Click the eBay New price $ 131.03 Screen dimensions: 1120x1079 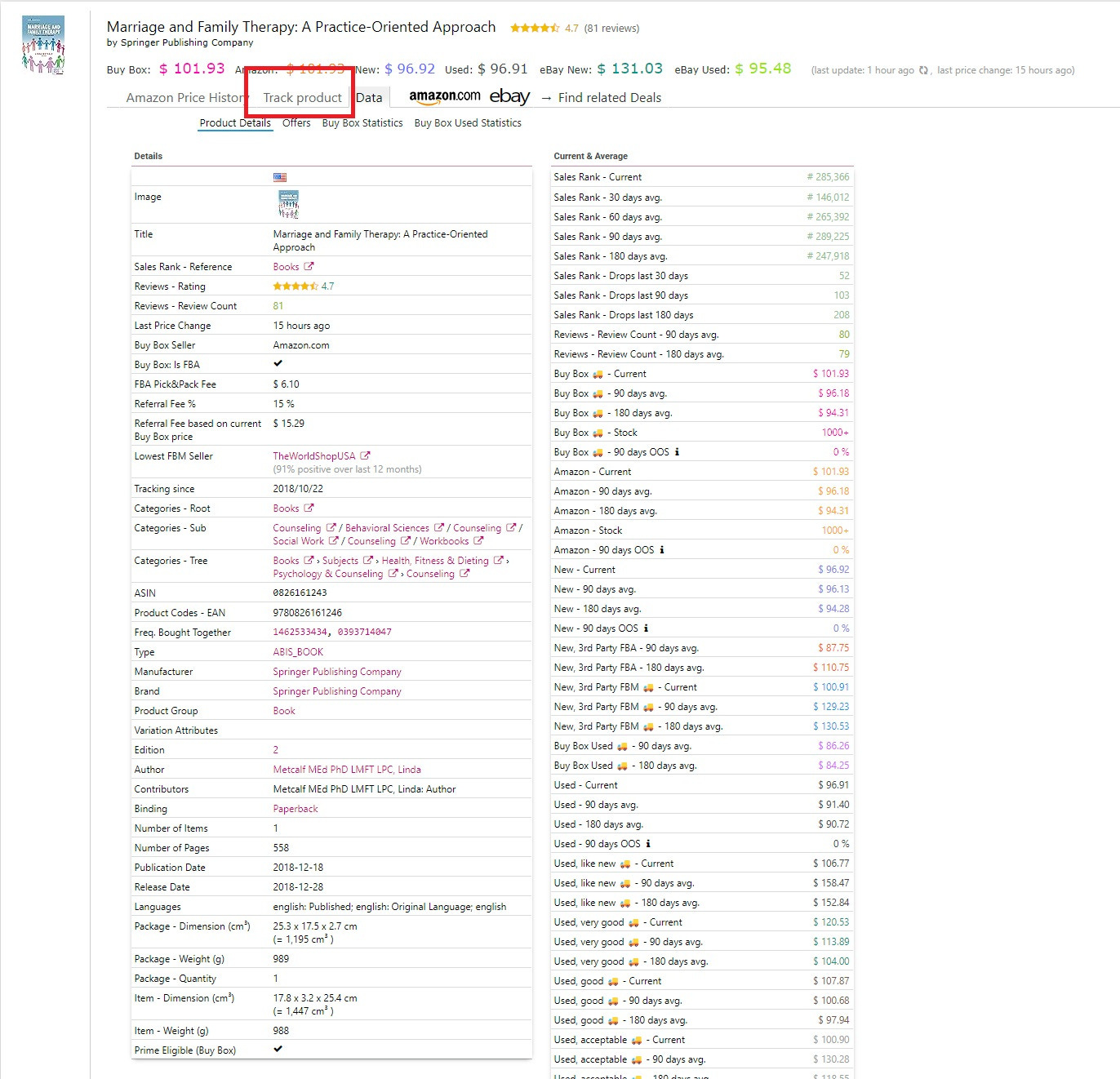(630, 69)
